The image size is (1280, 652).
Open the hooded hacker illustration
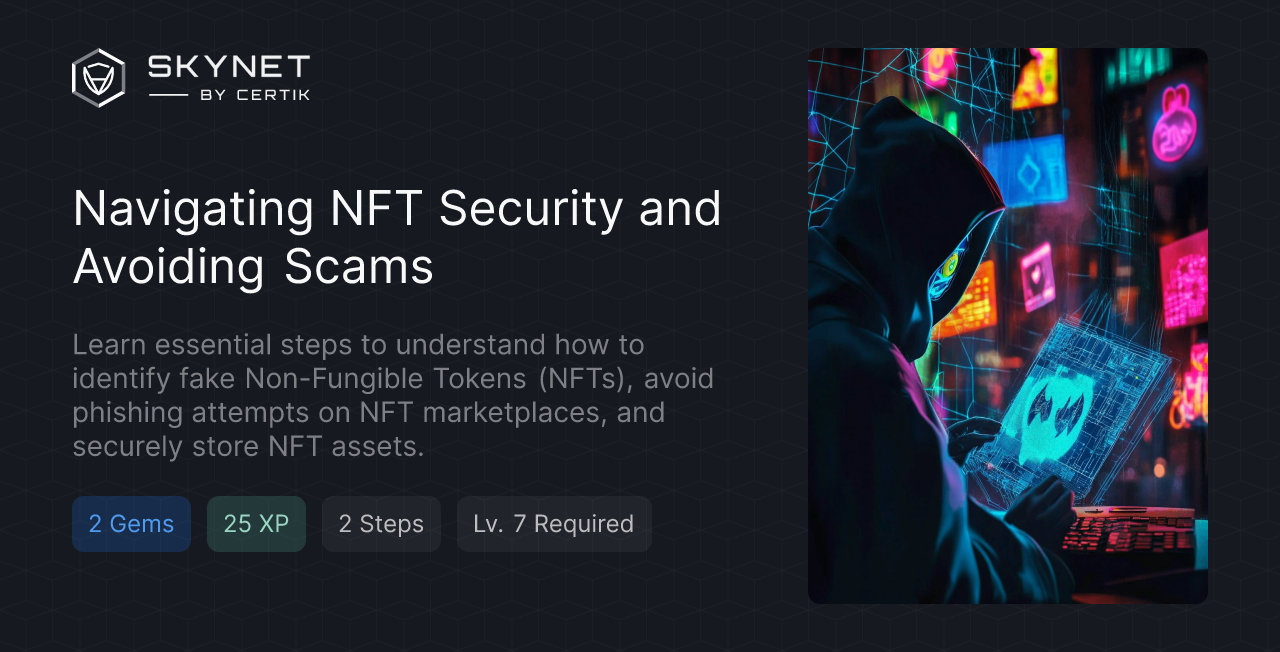point(1008,326)
